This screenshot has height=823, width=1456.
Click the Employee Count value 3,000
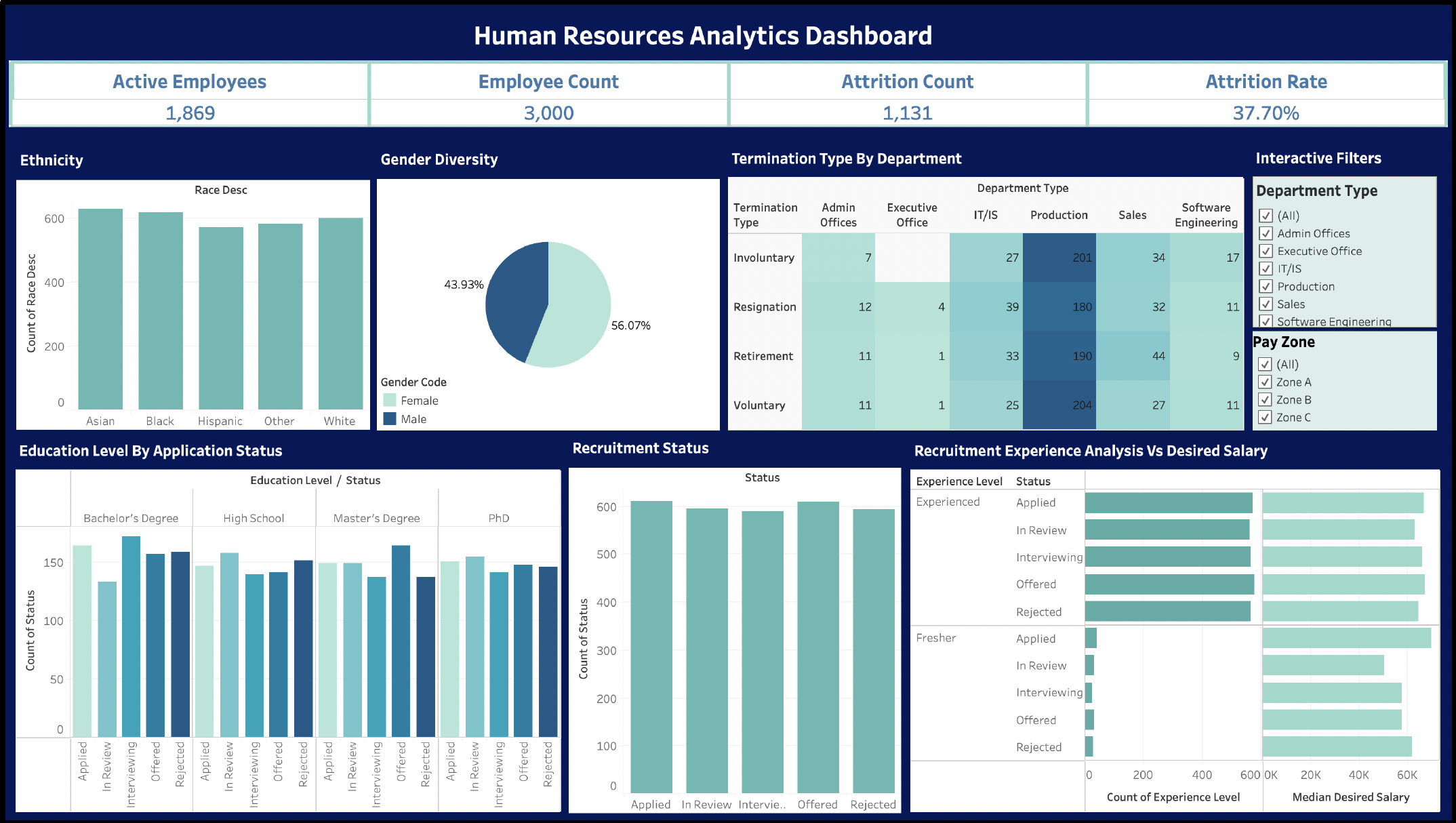click(x=549, y=113)
